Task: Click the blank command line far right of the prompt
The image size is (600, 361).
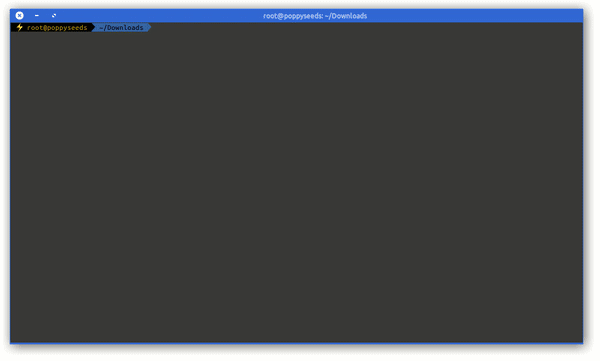Action: tap(497, 28)
